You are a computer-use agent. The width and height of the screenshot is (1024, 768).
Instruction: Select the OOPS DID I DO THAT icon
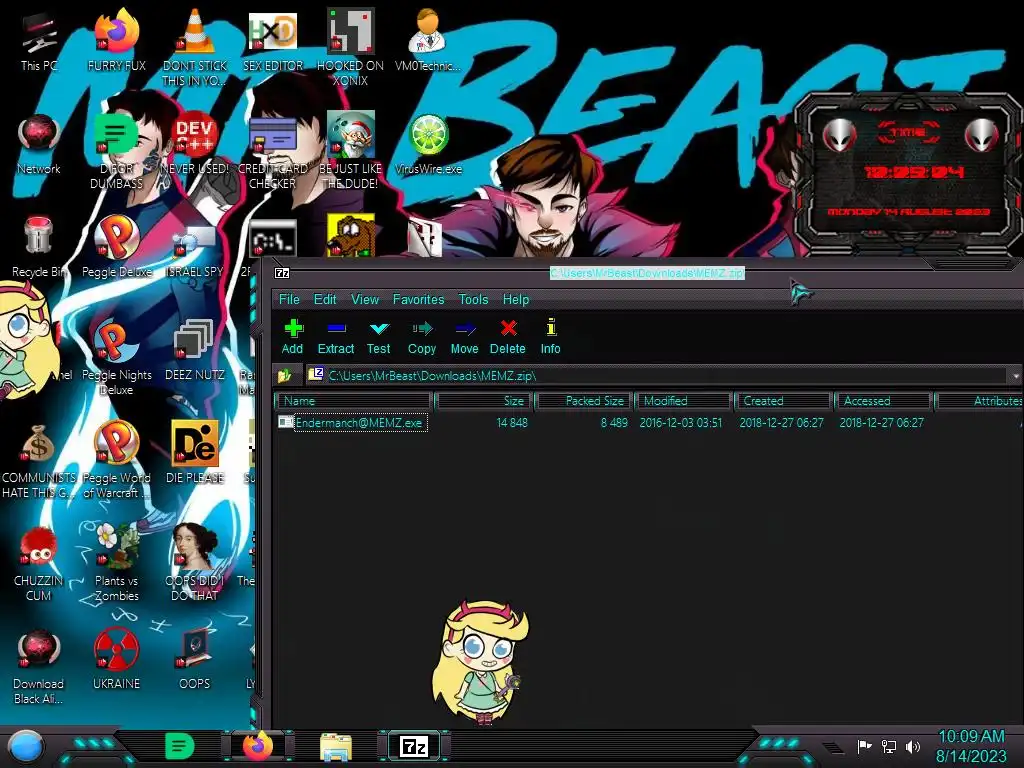pyautogui.click(x=195, y=564)
